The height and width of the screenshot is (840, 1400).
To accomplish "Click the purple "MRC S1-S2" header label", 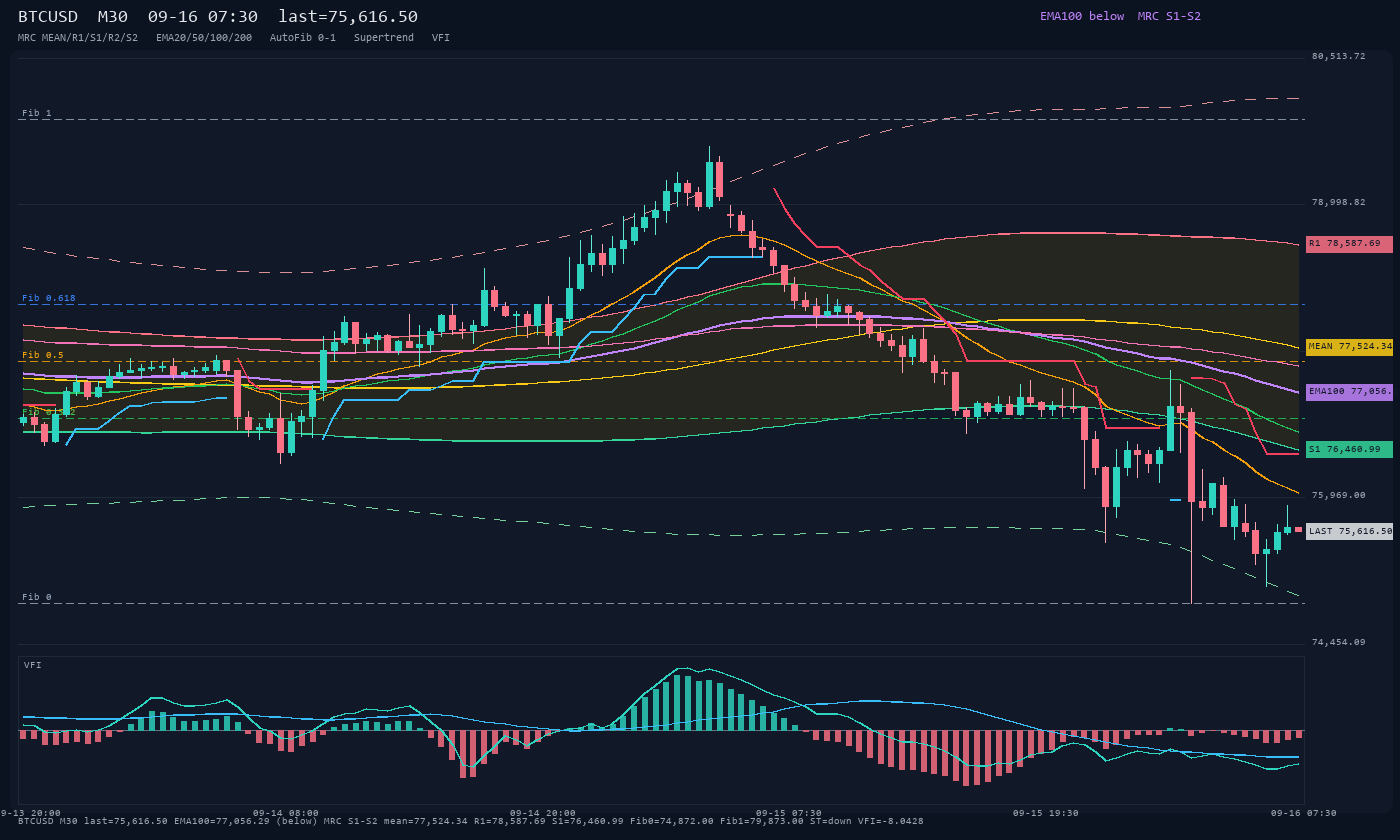I will point(1169,16).
